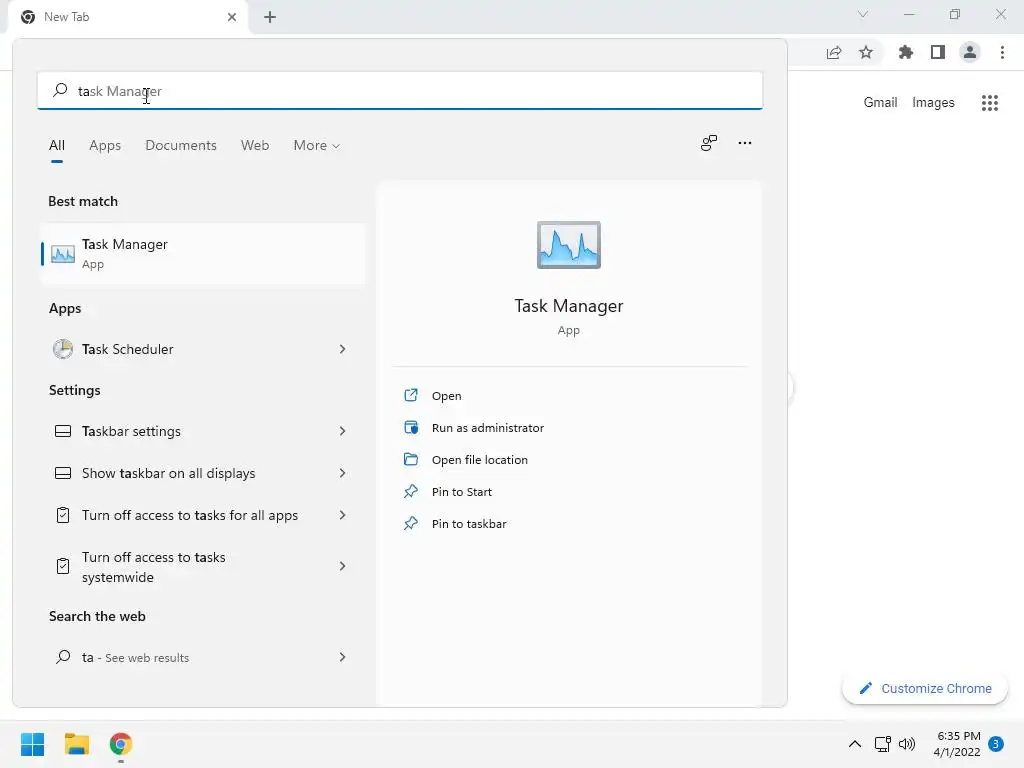Click the Task Scheduler clock icon

point(63,349)
